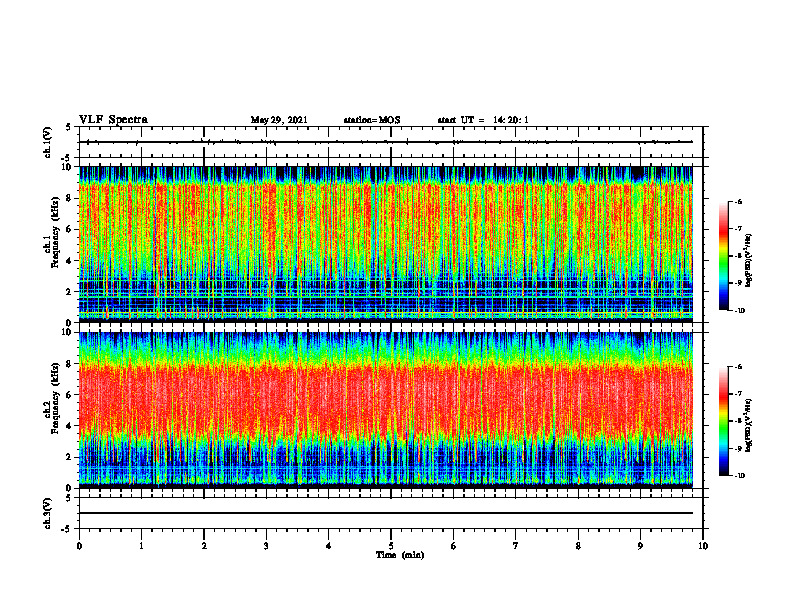Click time axis tick label "4"
This screenshot has width=792, height=612.
click(329, 546)
